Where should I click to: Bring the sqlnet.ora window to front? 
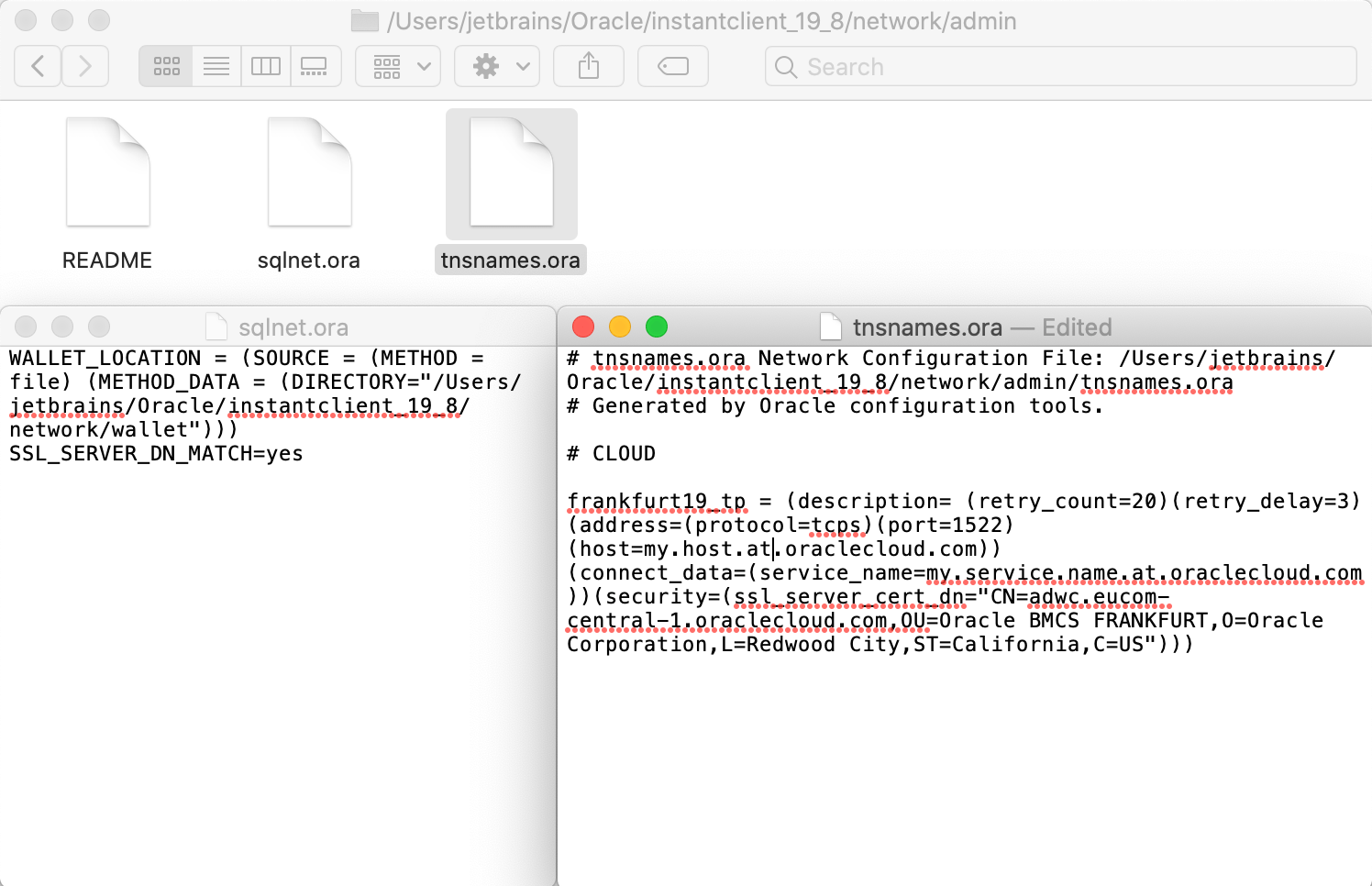click(293, 327)
